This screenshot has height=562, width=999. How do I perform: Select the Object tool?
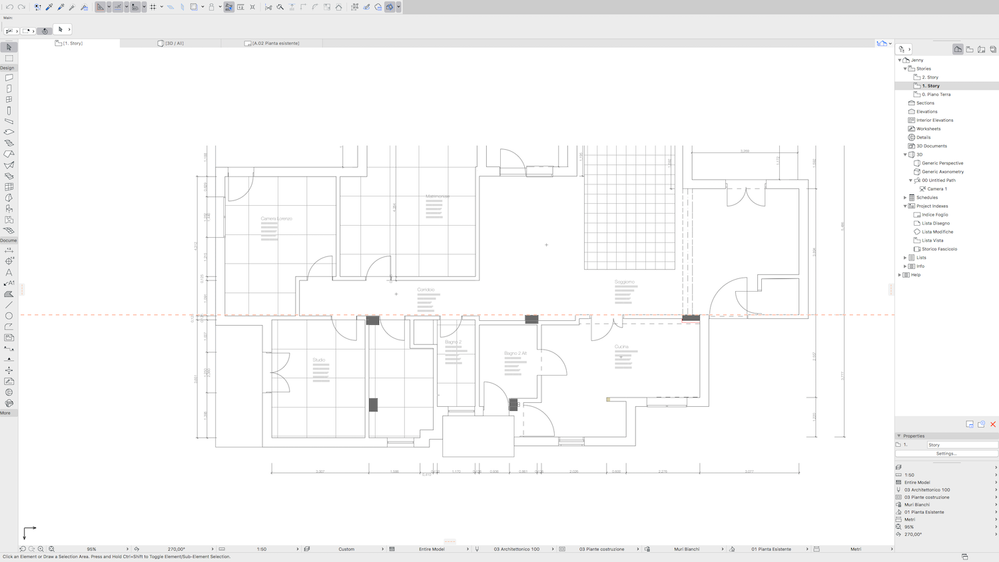(9, 208)
